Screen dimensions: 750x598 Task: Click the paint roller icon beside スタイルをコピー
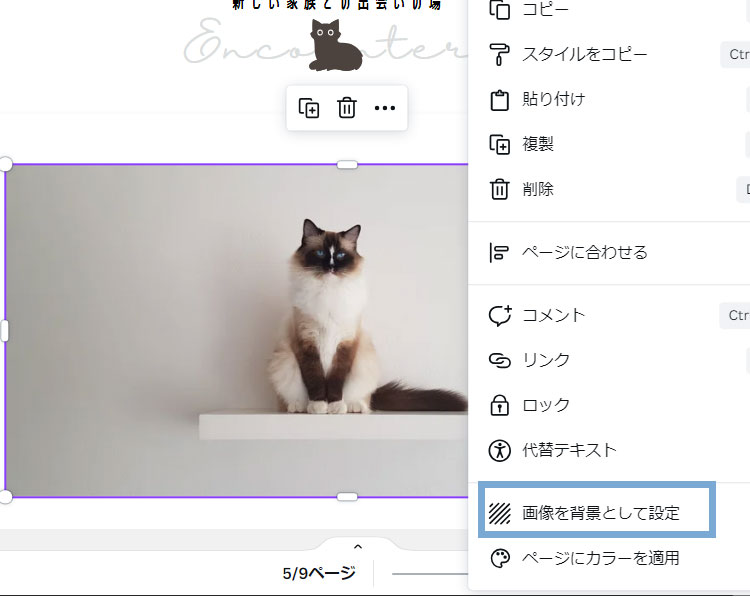[499, 54]
